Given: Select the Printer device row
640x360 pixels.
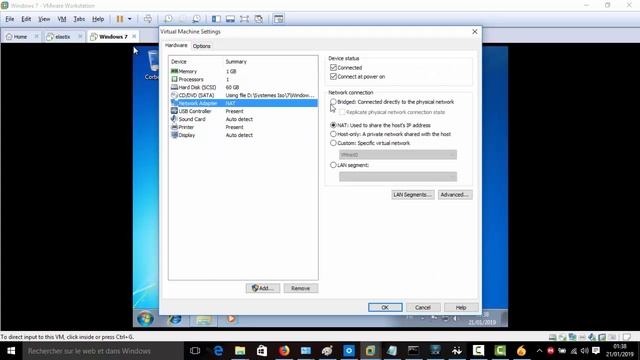Looking at the screenshot, I should [x=244, y=127].
